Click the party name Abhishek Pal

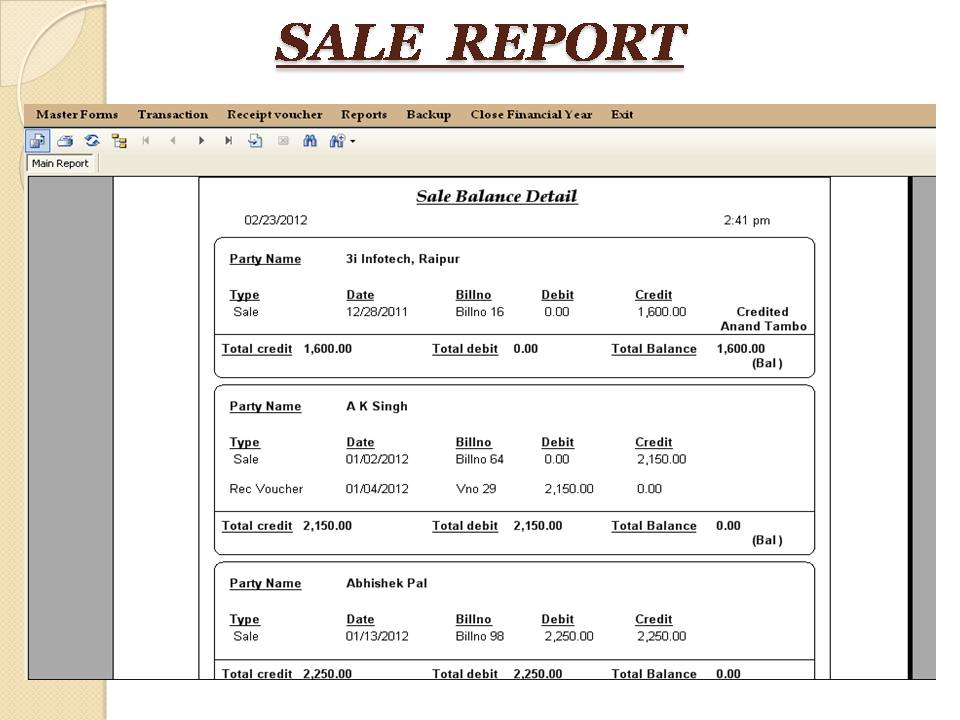[386, 583]
